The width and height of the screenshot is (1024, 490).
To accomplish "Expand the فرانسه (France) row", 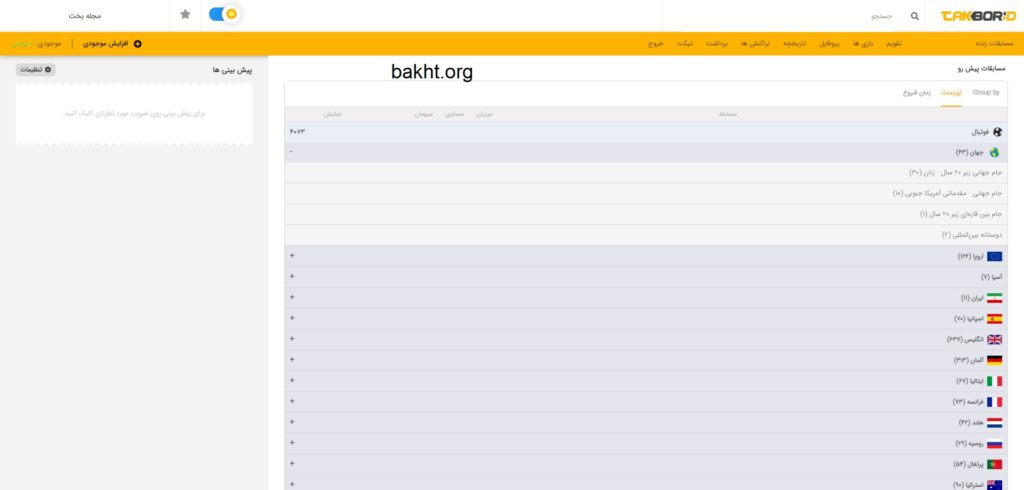I will tap(292, 401).
